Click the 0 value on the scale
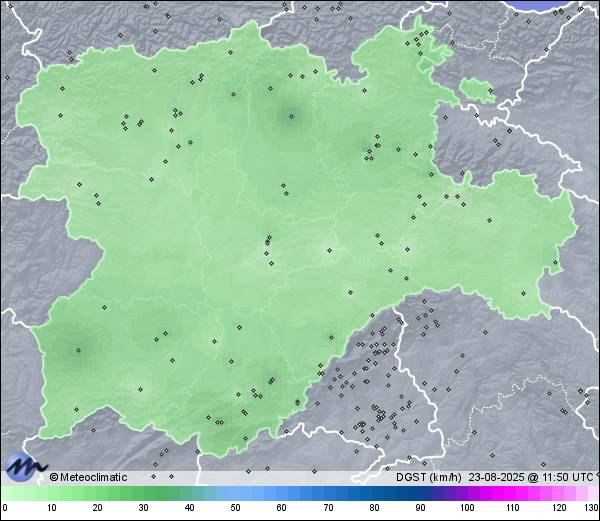Image resolution: width=600 pixels, height=521 pixels. tap(5, 508)
